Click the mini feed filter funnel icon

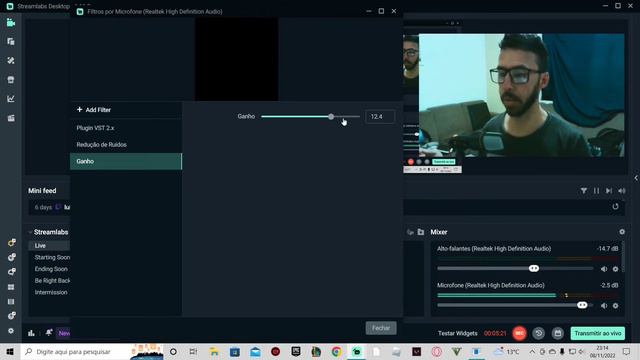click(x=584, y=191)
